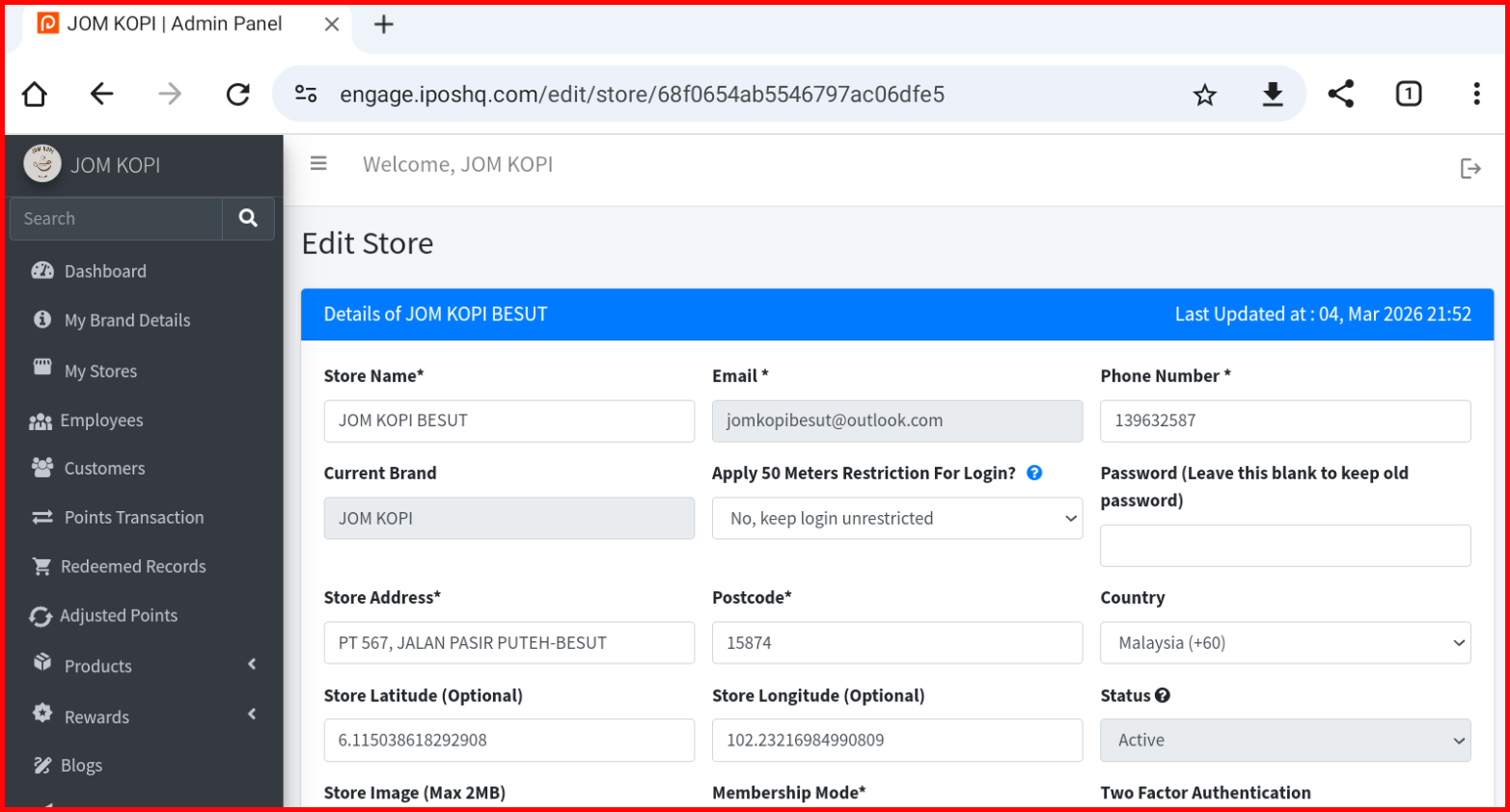The width and height of the screenshot is (1510, 812).
Task: Open the Status dropdown
Action: [x=1284, y=741]
